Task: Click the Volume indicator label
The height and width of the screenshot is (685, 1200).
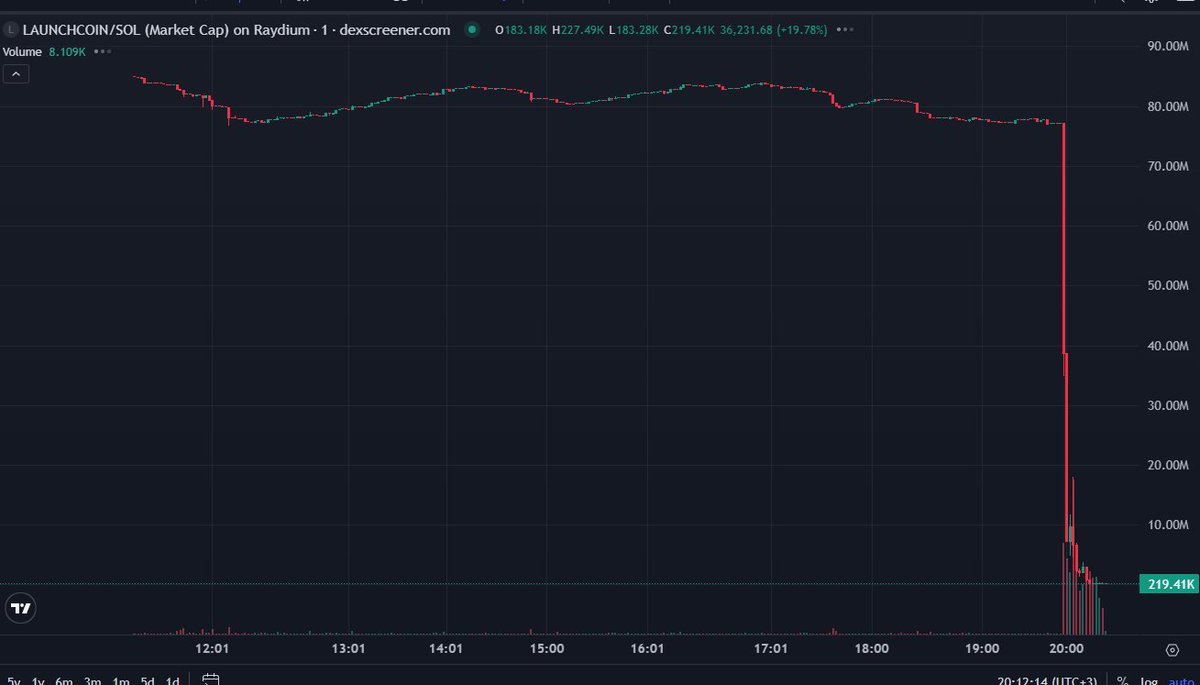Action: click(22, 51)
